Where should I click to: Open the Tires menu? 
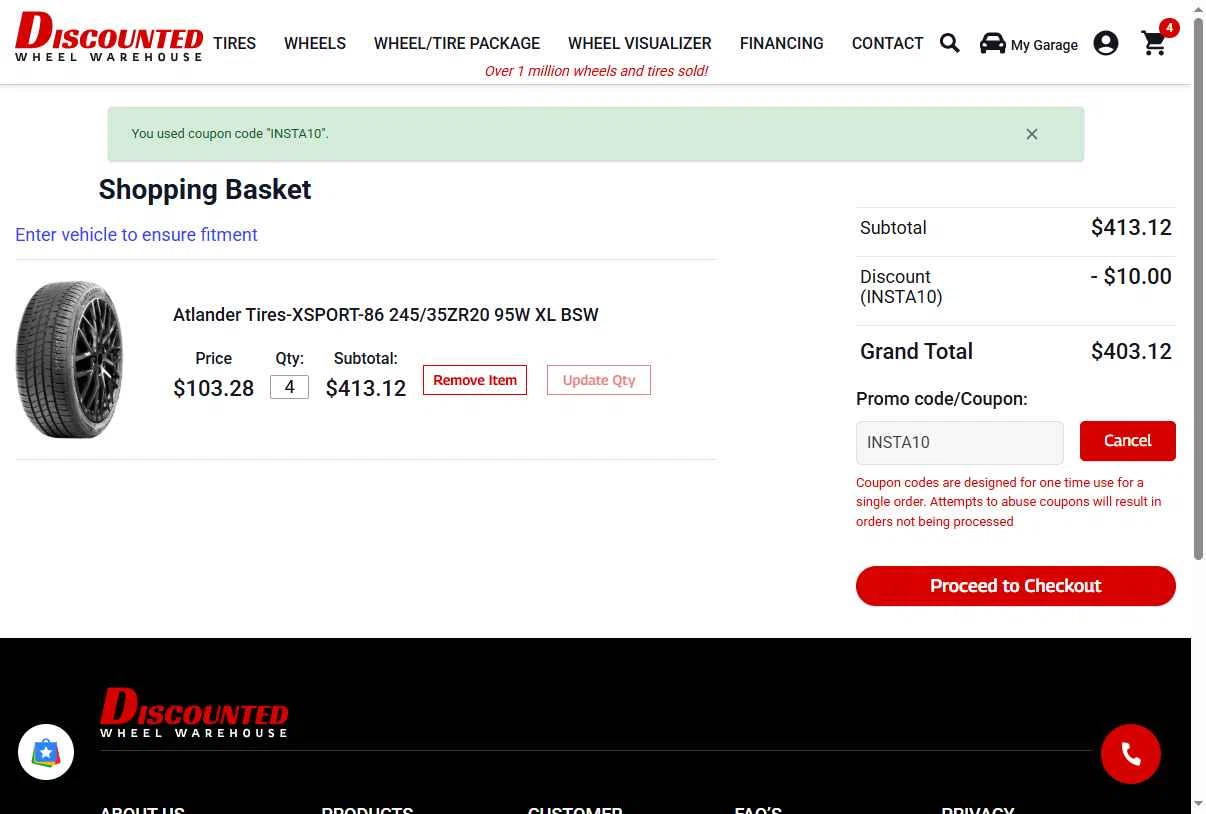coord(235,43)
